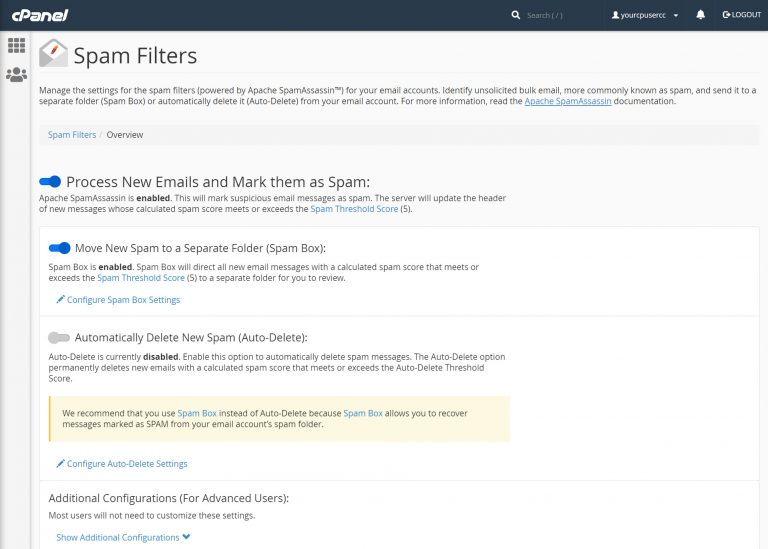Viewport: 768px width, 549px height.
Task: Click the search magnifier icon
Action: 516,15
